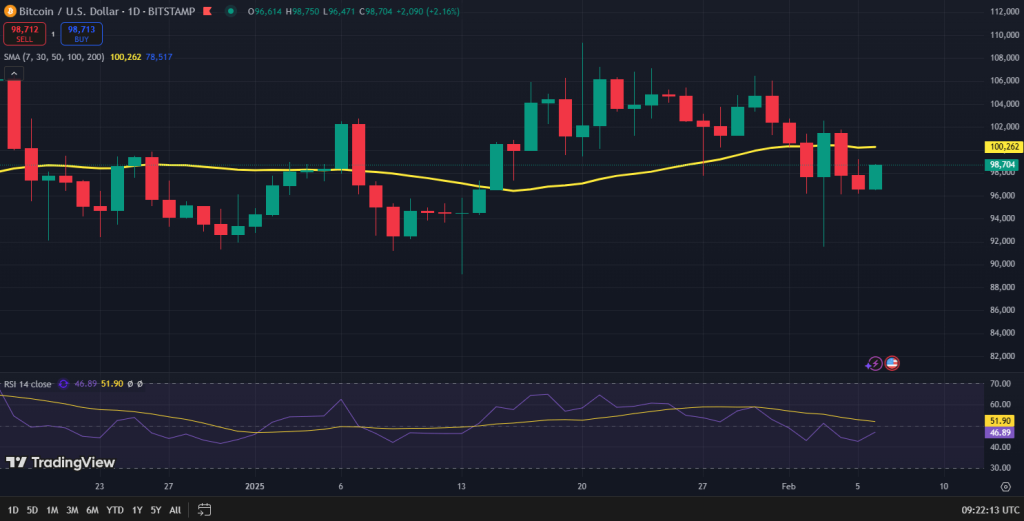Select the 6M time range
Viewport: 1024px width, 521px height.
[x=92, y=510]
